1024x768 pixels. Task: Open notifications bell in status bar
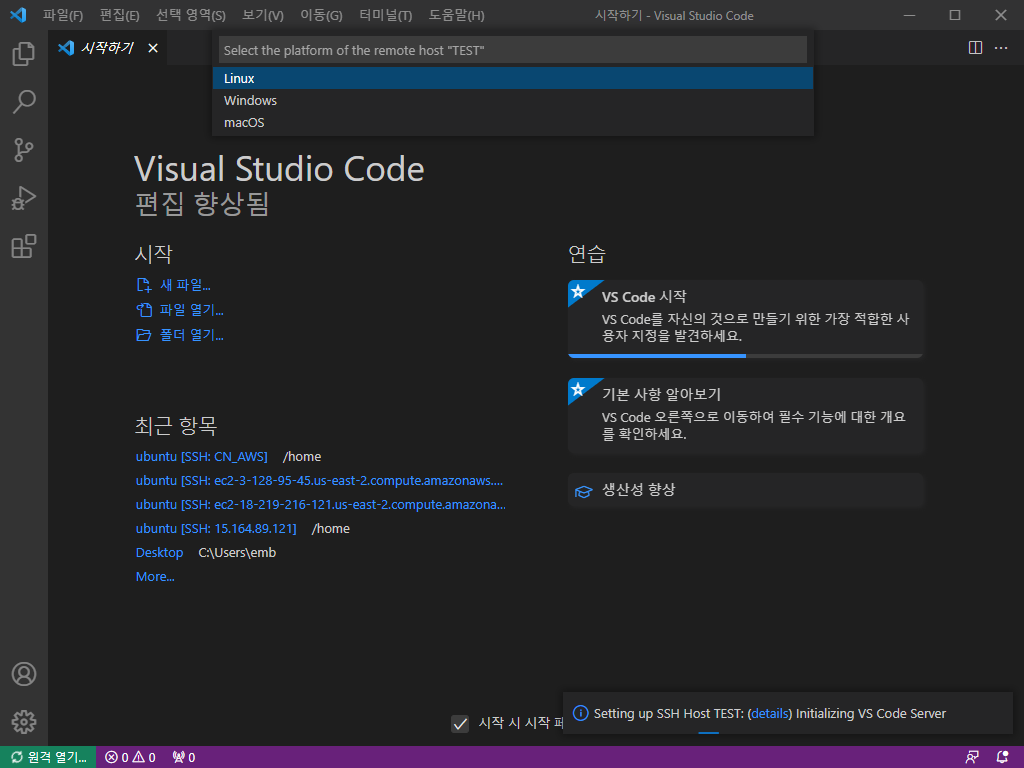(x=1002, y=757)
